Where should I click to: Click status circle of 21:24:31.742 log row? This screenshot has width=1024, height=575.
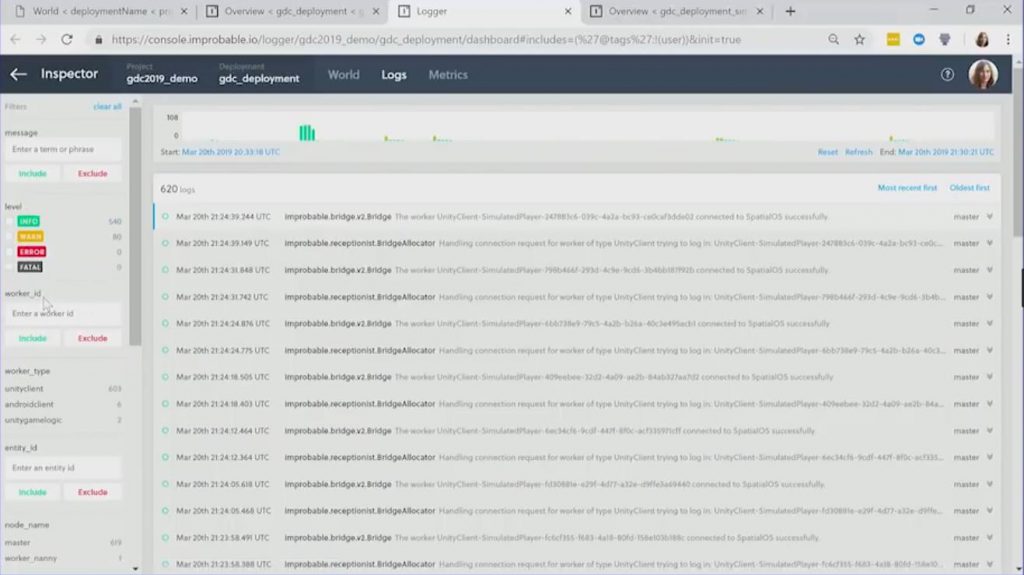(165, 297)
